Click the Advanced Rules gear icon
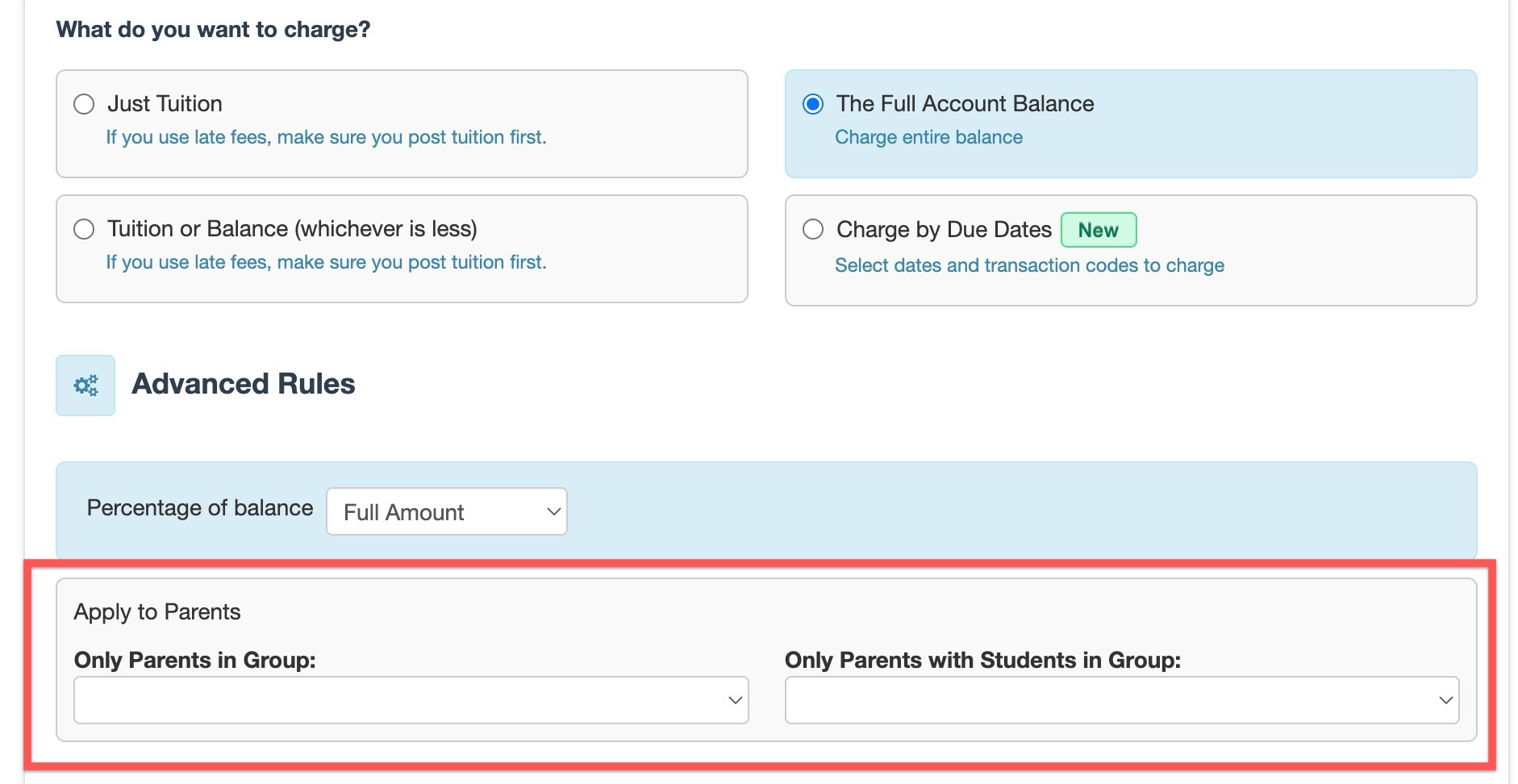 pos(85,386)
